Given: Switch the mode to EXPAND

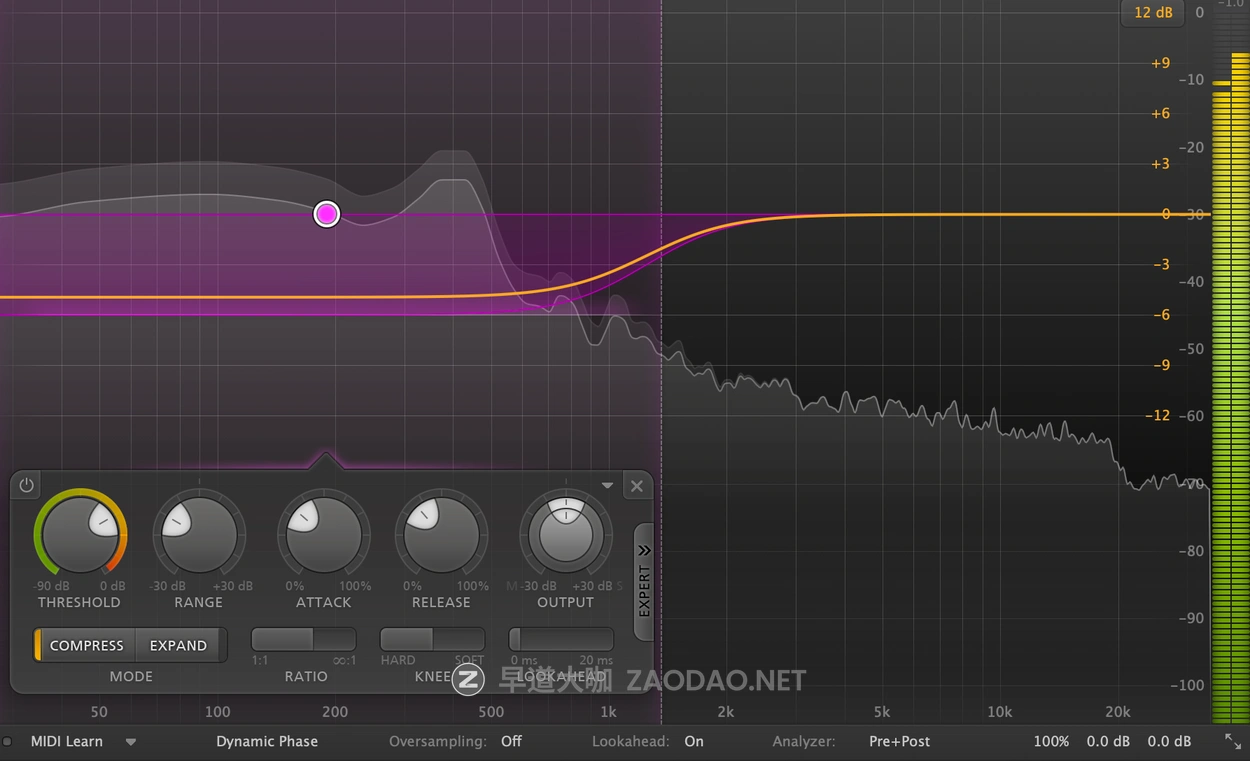Looking at the screenshot, I should pos(178,645).
